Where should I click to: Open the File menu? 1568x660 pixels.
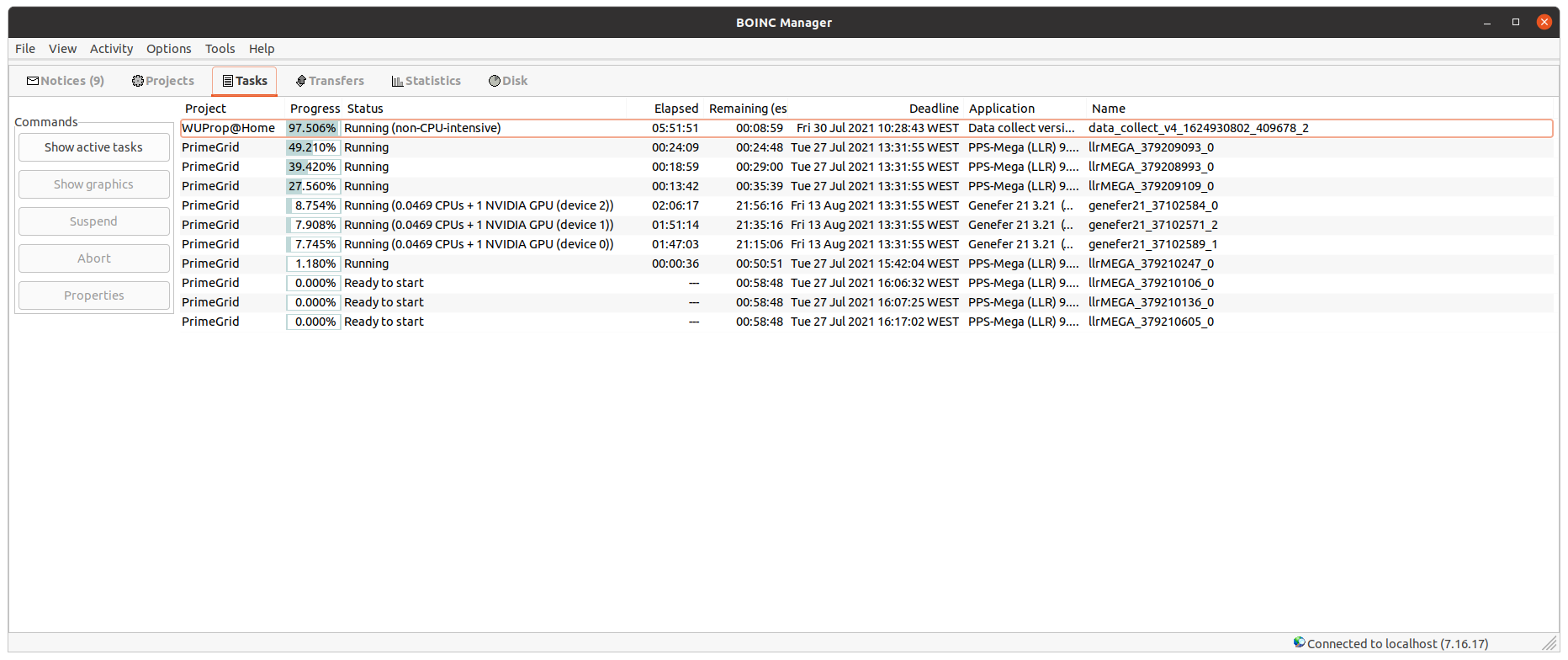25,49
